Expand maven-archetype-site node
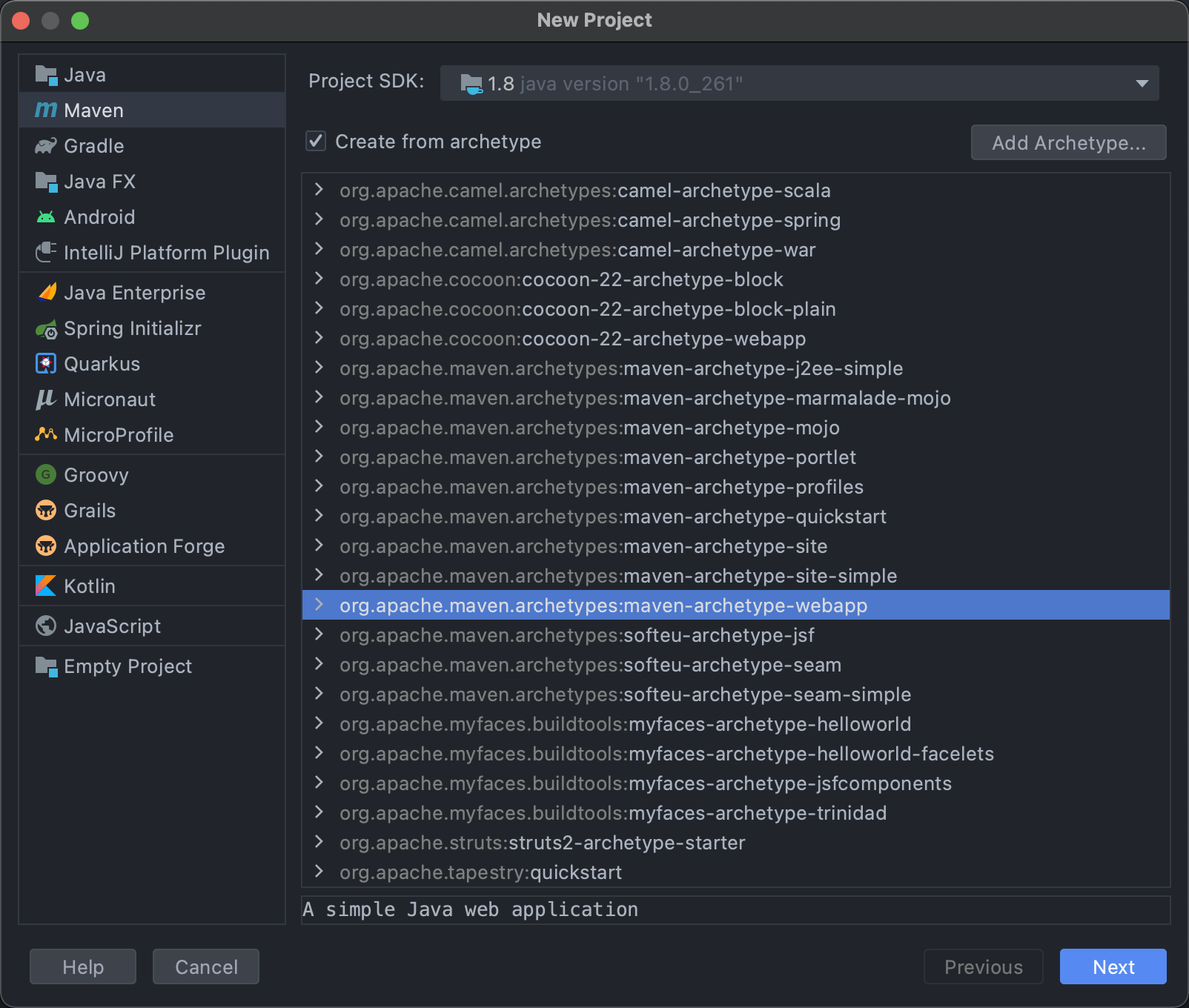 319,546
